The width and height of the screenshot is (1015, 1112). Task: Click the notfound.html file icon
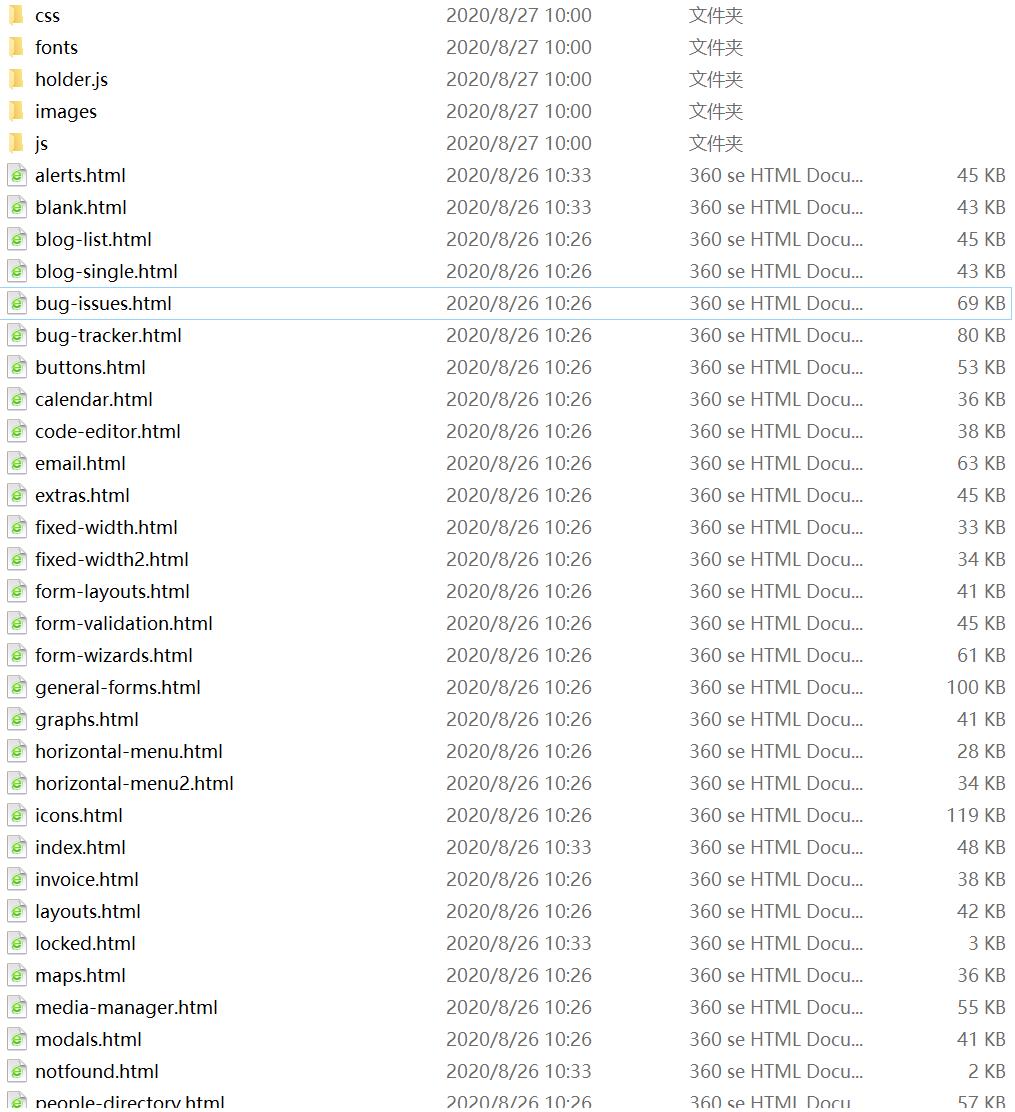point(17,1072)
